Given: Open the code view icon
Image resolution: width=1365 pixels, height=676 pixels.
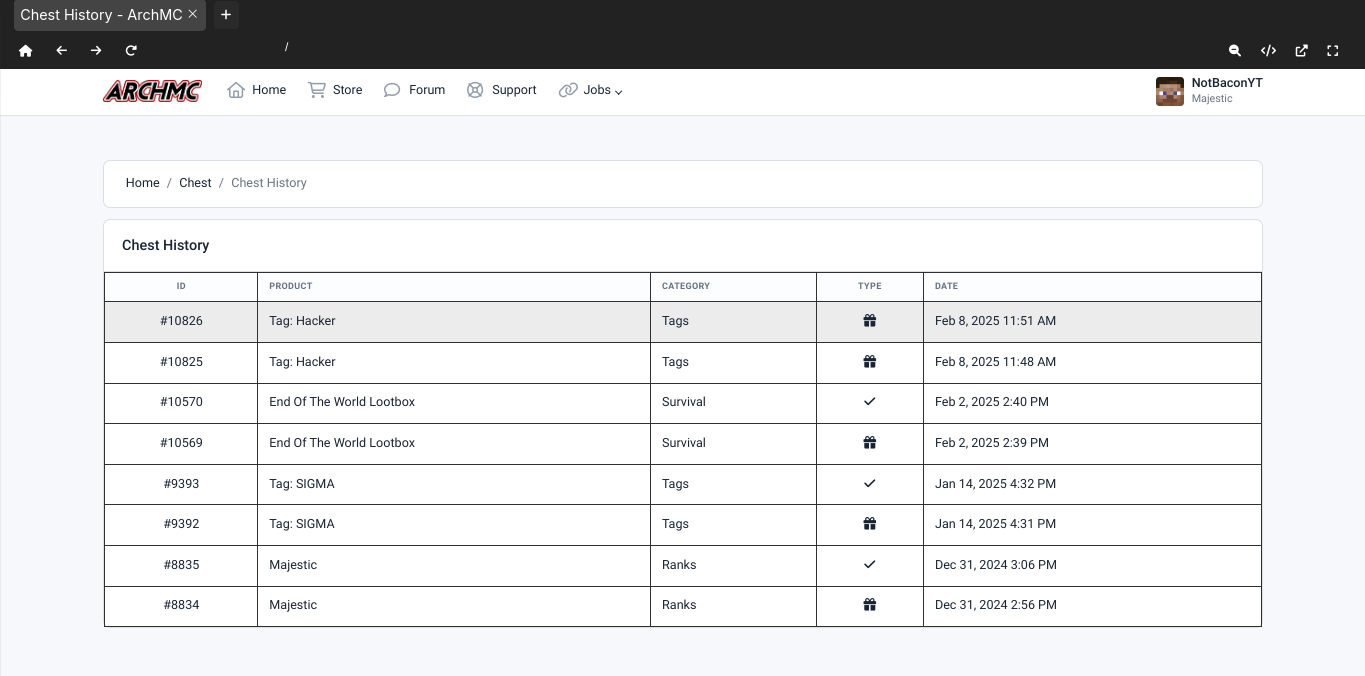Looking at the screenshot, I should [1268, 50].
